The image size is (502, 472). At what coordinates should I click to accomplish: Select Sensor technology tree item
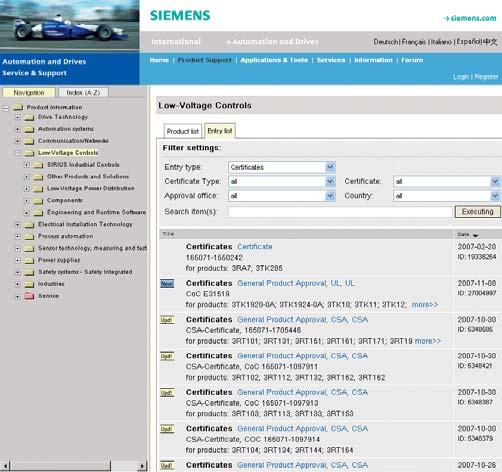tap(92, 248)
